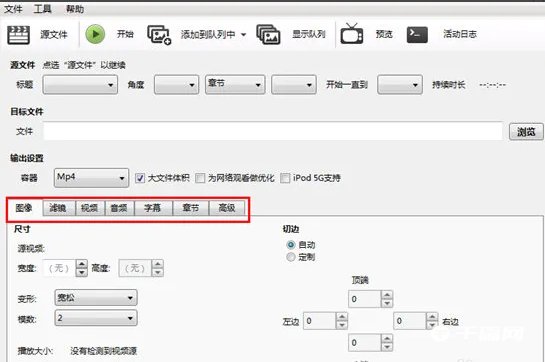This screenshot has width=545, height=362.
Task: Decrease the 顶端 top crop value
Action: pyautogui.click(x=387, y=303)
